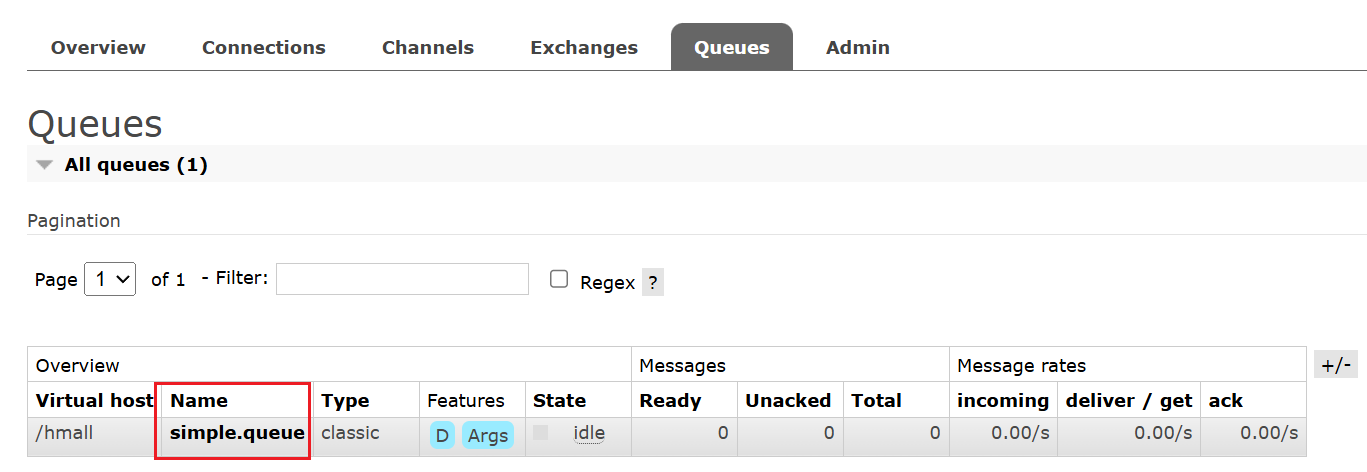Image resolution: width=1367 pixels, height=472 pixels.
Task: Click the idle state indicator square
Action: [x=541, y=433]
